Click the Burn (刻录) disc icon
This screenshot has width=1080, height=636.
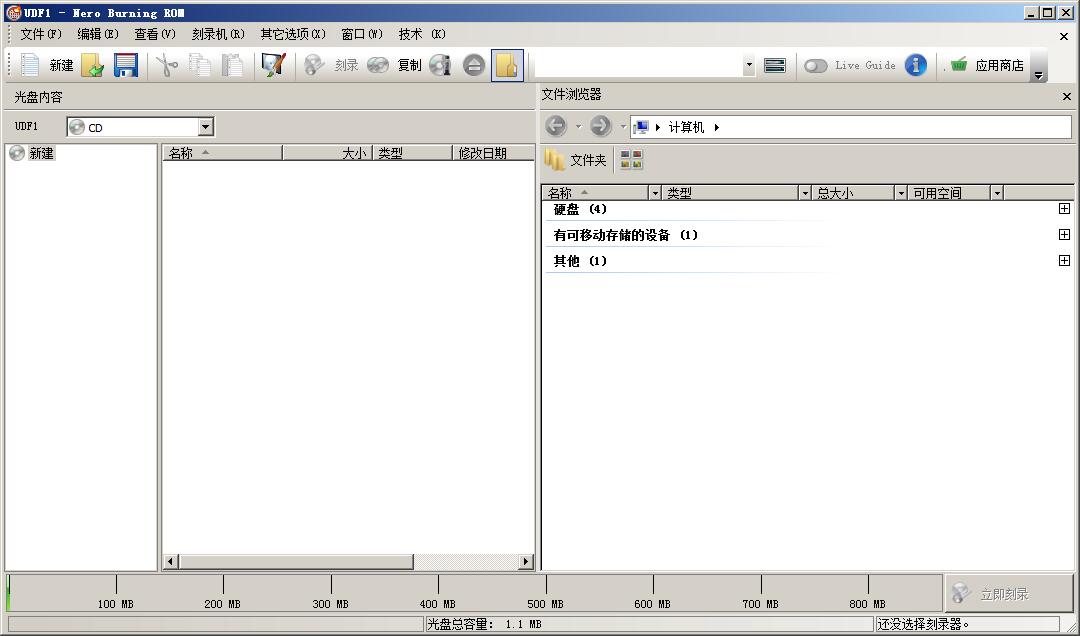(x=314, y=65)
